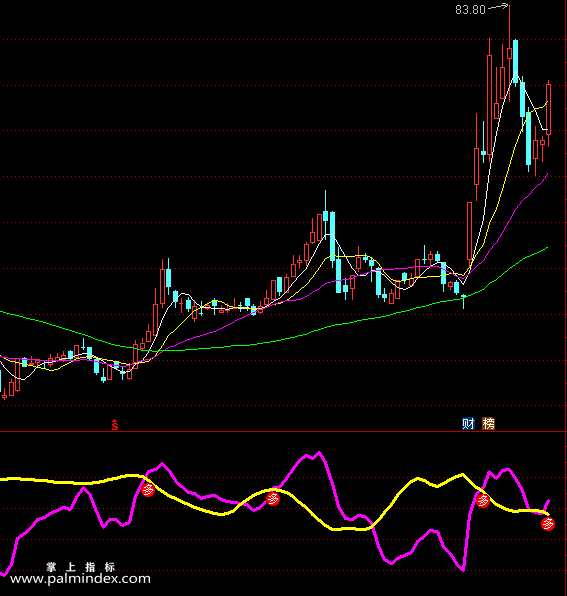Click the arrow pointing to the 83.80 high
The height and width of the screenshot is (596, 567).
(498, 7)
